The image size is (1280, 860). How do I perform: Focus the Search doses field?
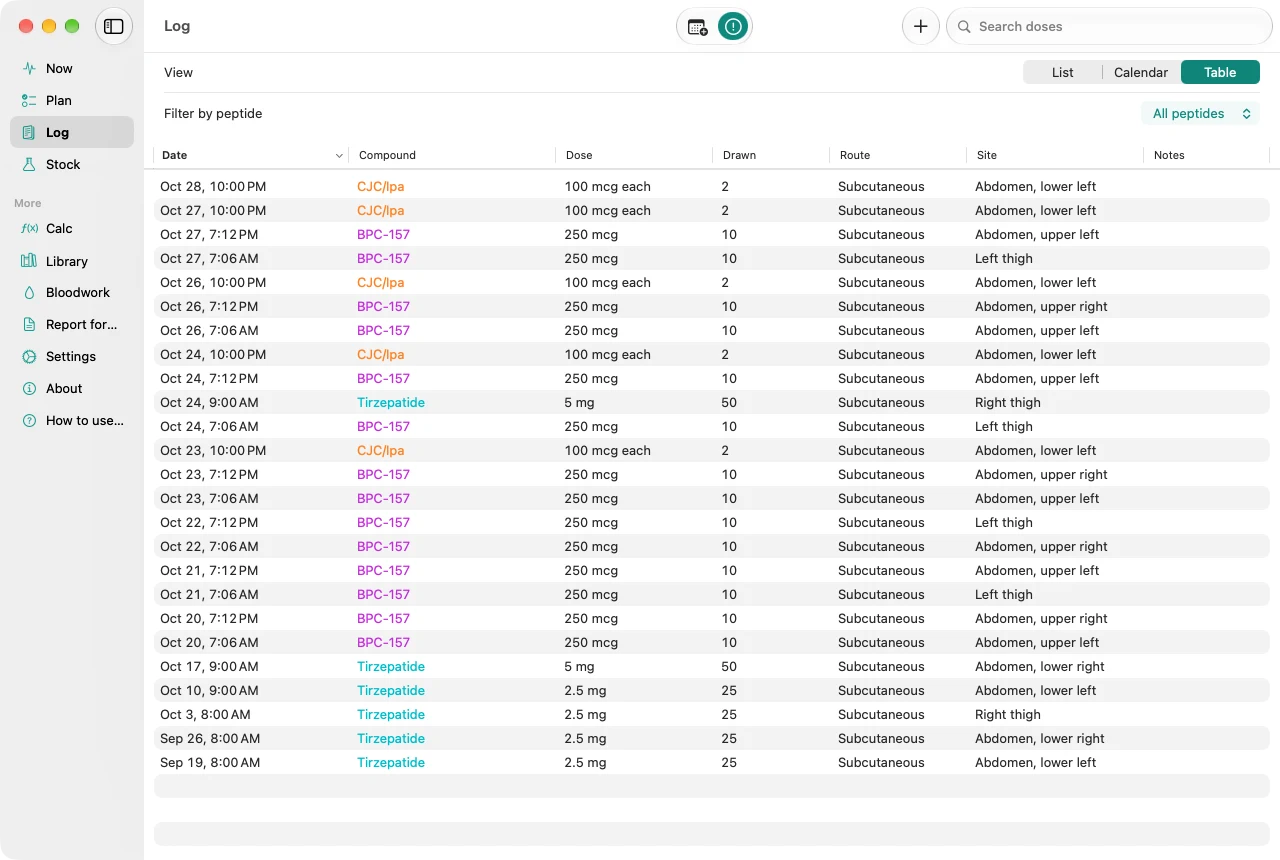click(x=1109, y=26)
